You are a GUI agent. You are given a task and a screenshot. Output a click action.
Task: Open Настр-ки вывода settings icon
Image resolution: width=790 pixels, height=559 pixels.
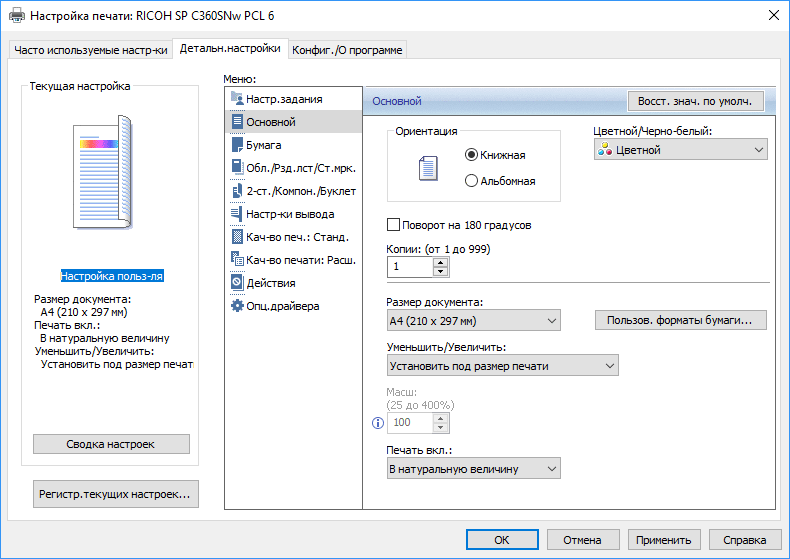click(237, 214)
